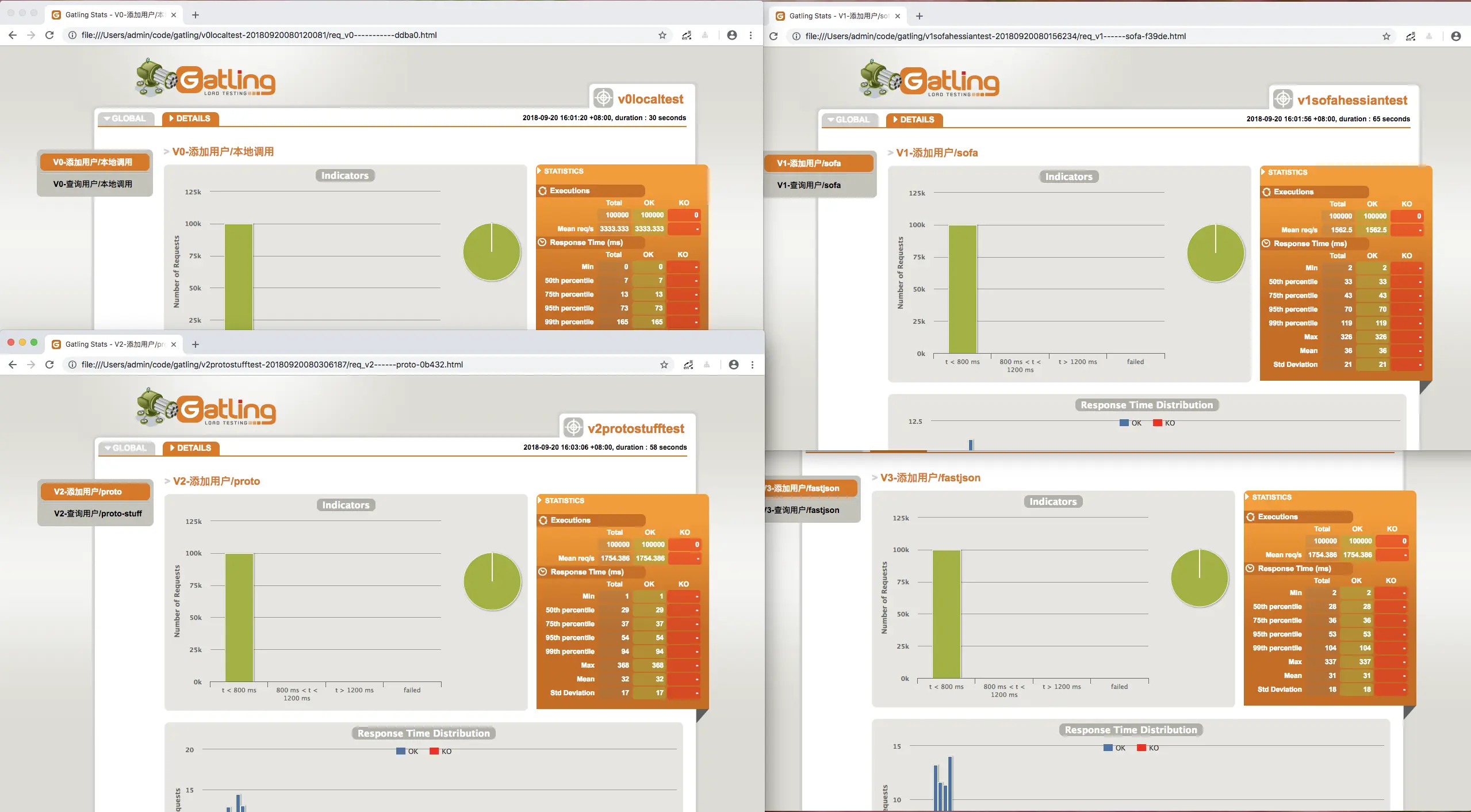The image size is (1471, 812).
Task: Click back arrow in V2 browser window
Action: (x=13, y=365)
